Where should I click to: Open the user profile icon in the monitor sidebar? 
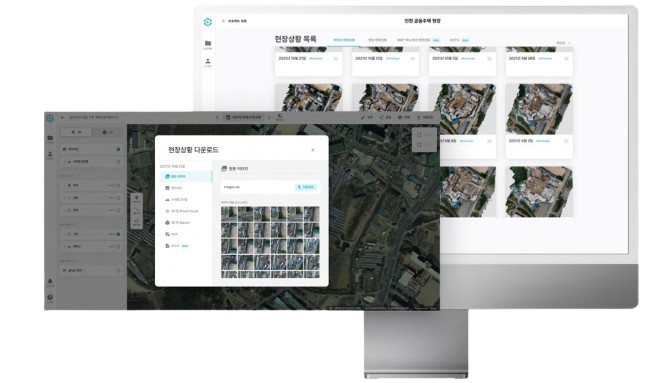pyautogui.click(x=208, y=61)
